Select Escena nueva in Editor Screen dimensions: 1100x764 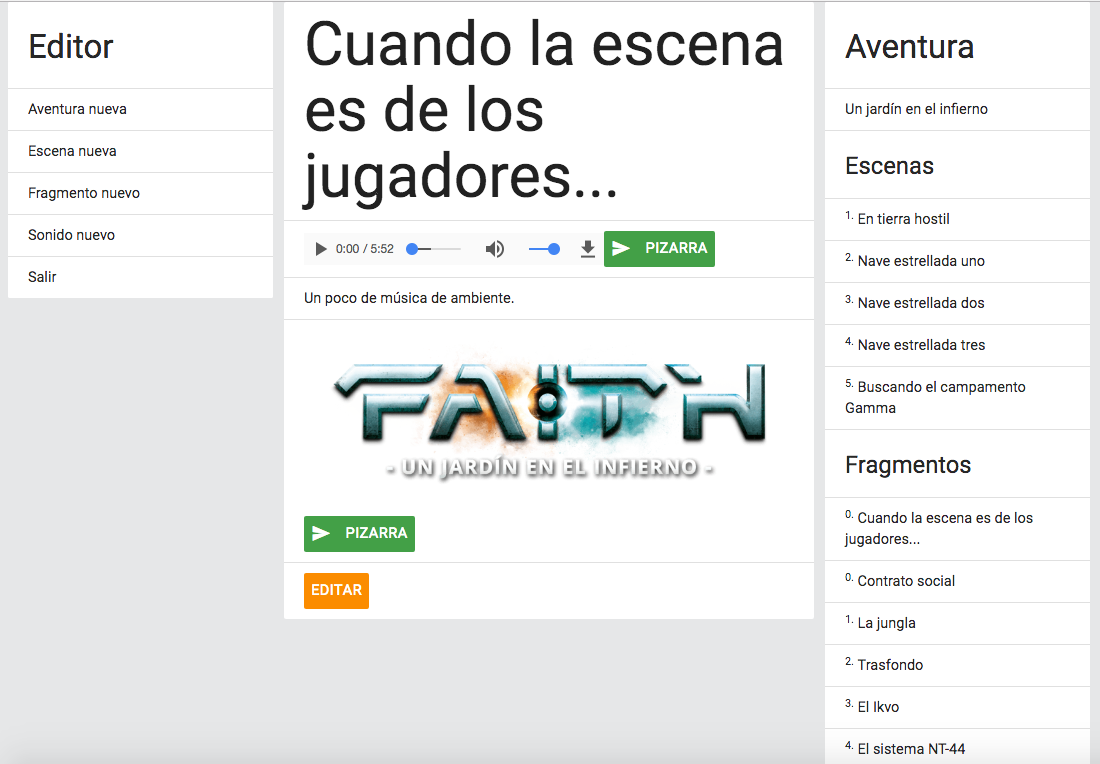point(72,151)
